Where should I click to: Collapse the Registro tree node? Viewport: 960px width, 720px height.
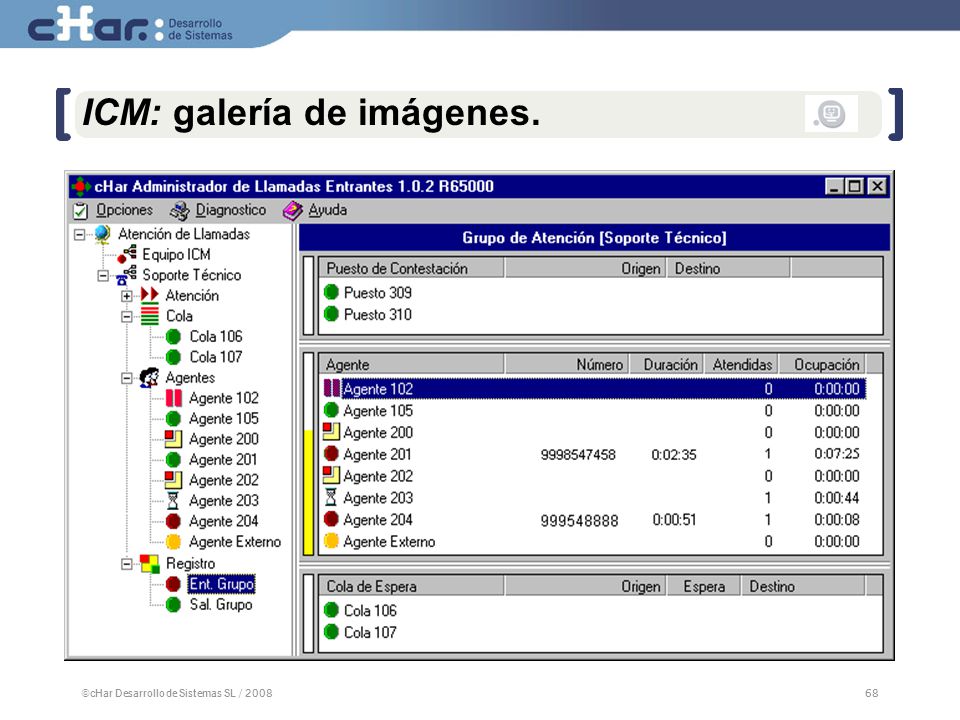[126, 564]
